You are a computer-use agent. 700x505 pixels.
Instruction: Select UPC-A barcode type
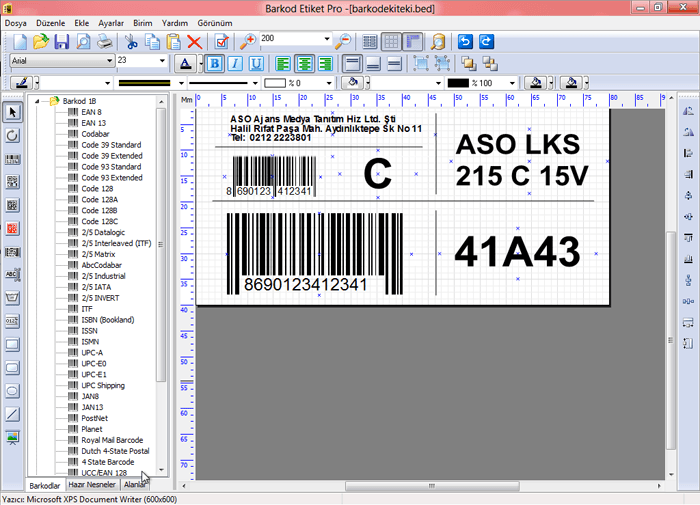(92, 353)
